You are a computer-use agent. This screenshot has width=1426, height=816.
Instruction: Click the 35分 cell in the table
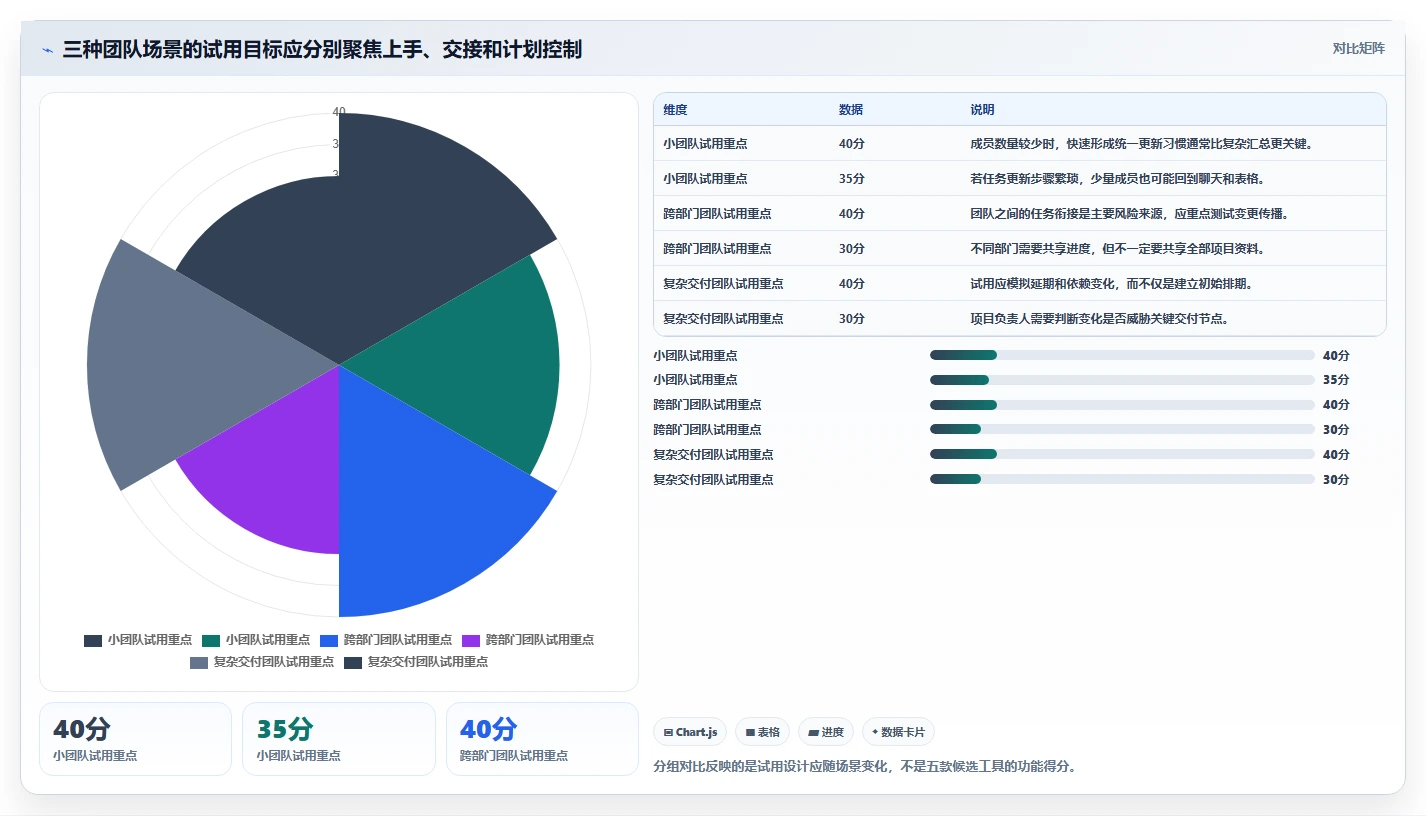pyautogui.click(x=852, y=179)
